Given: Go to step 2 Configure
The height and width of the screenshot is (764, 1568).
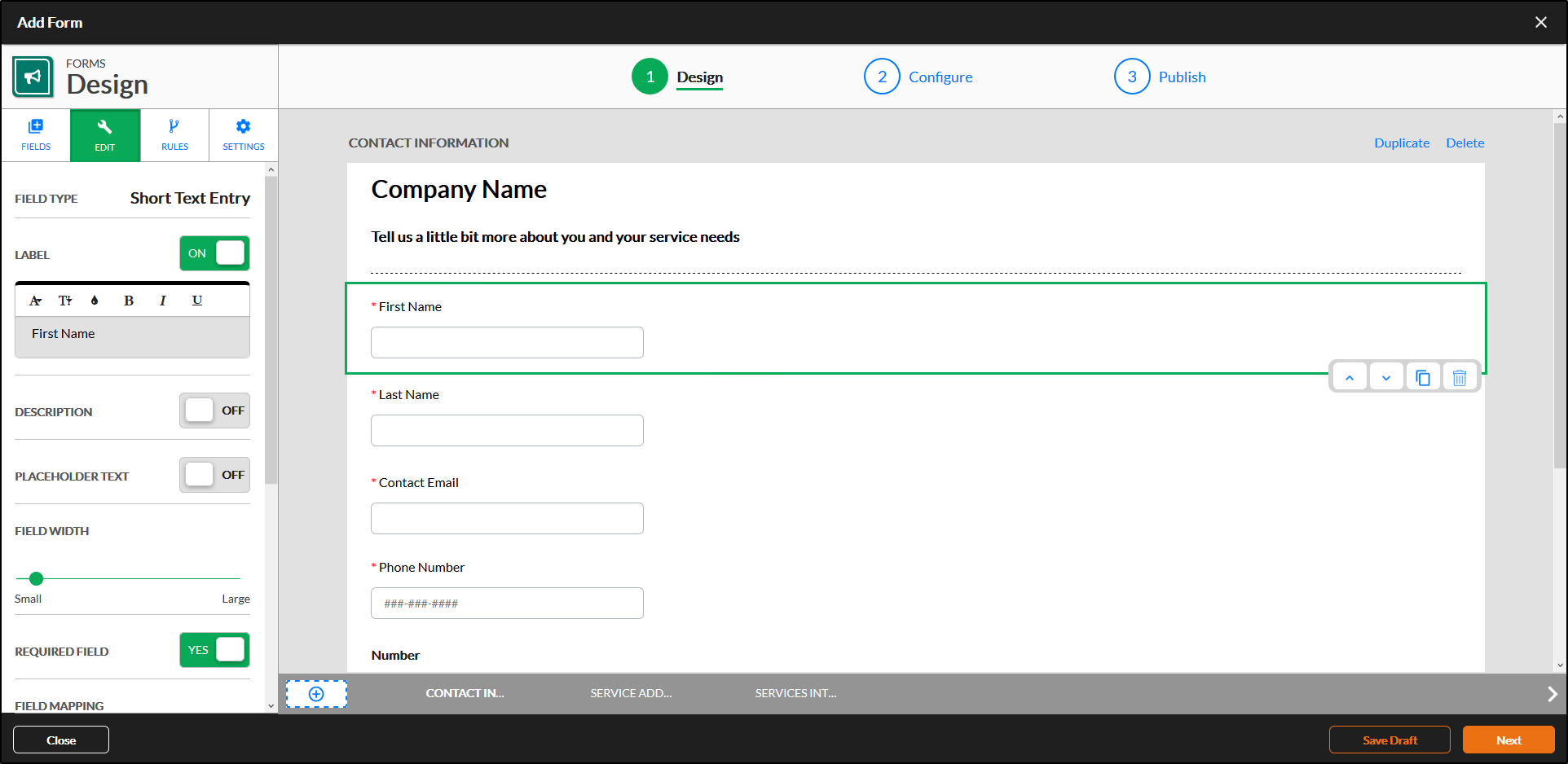Looking at the screenshot, I should (x=918, y=77).
